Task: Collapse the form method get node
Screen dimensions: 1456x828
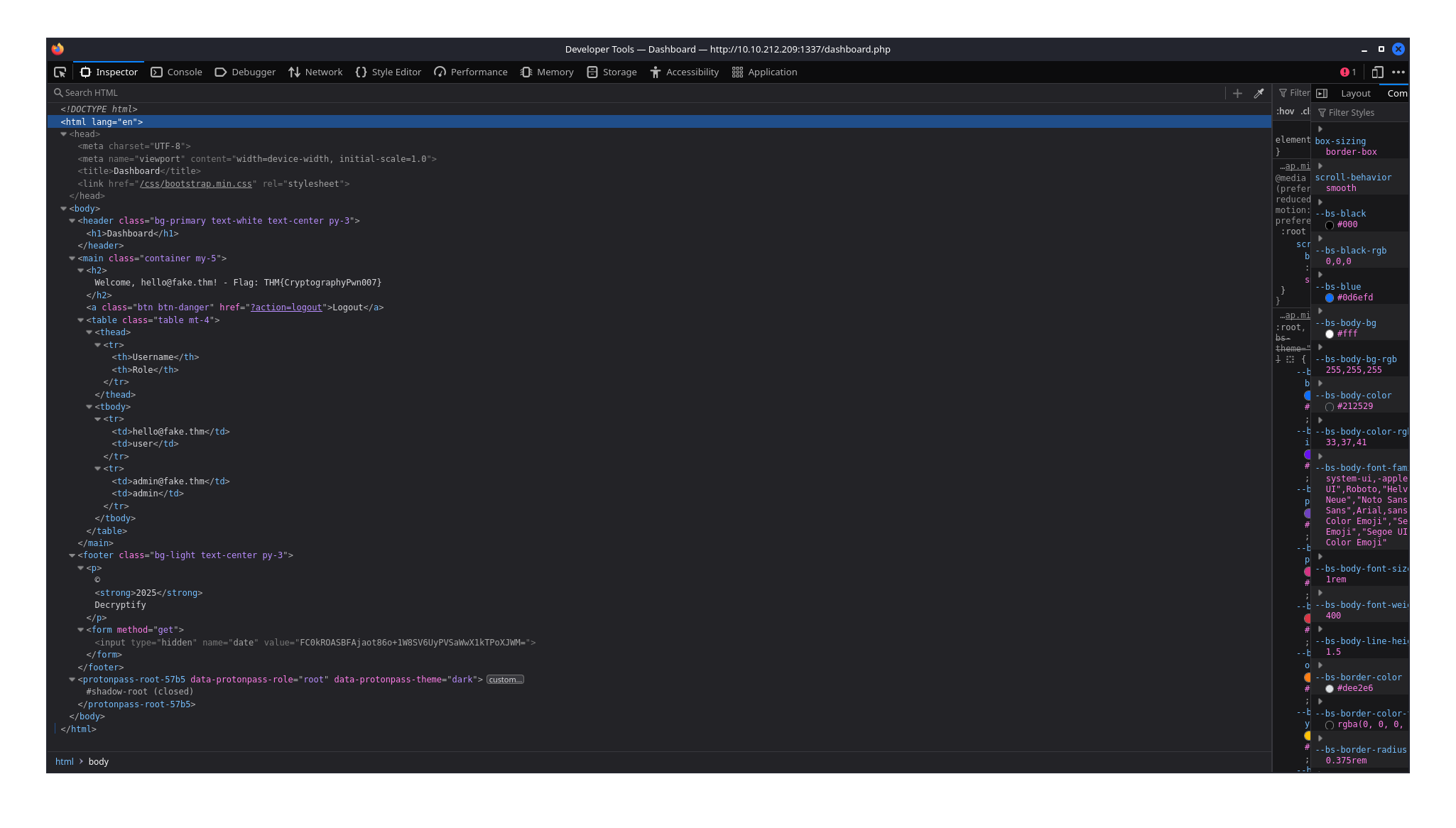Action: pyautogui.click(x=80, y=630)
